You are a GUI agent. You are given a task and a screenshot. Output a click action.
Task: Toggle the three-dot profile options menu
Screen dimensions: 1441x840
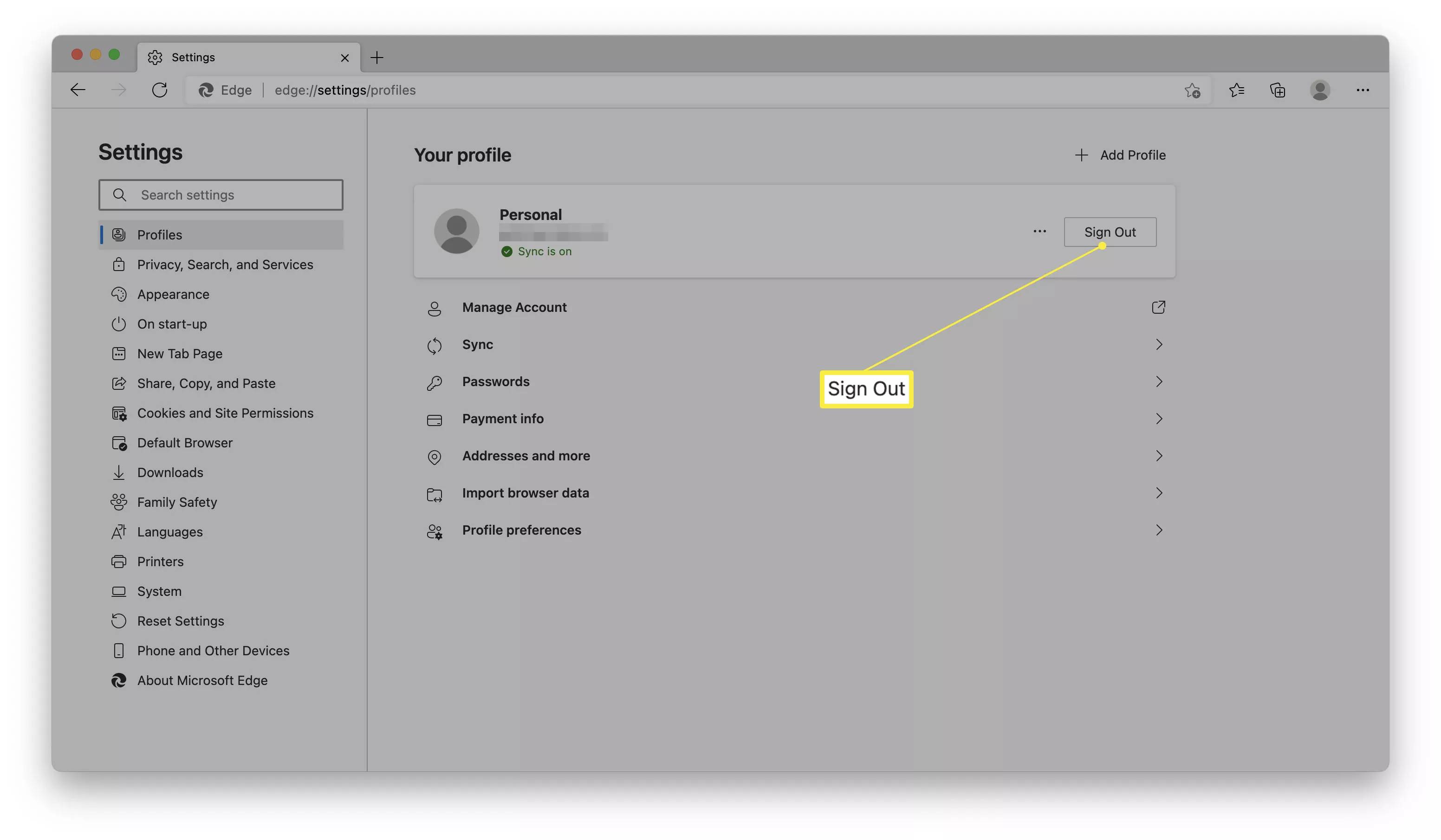coord(1040,231)
